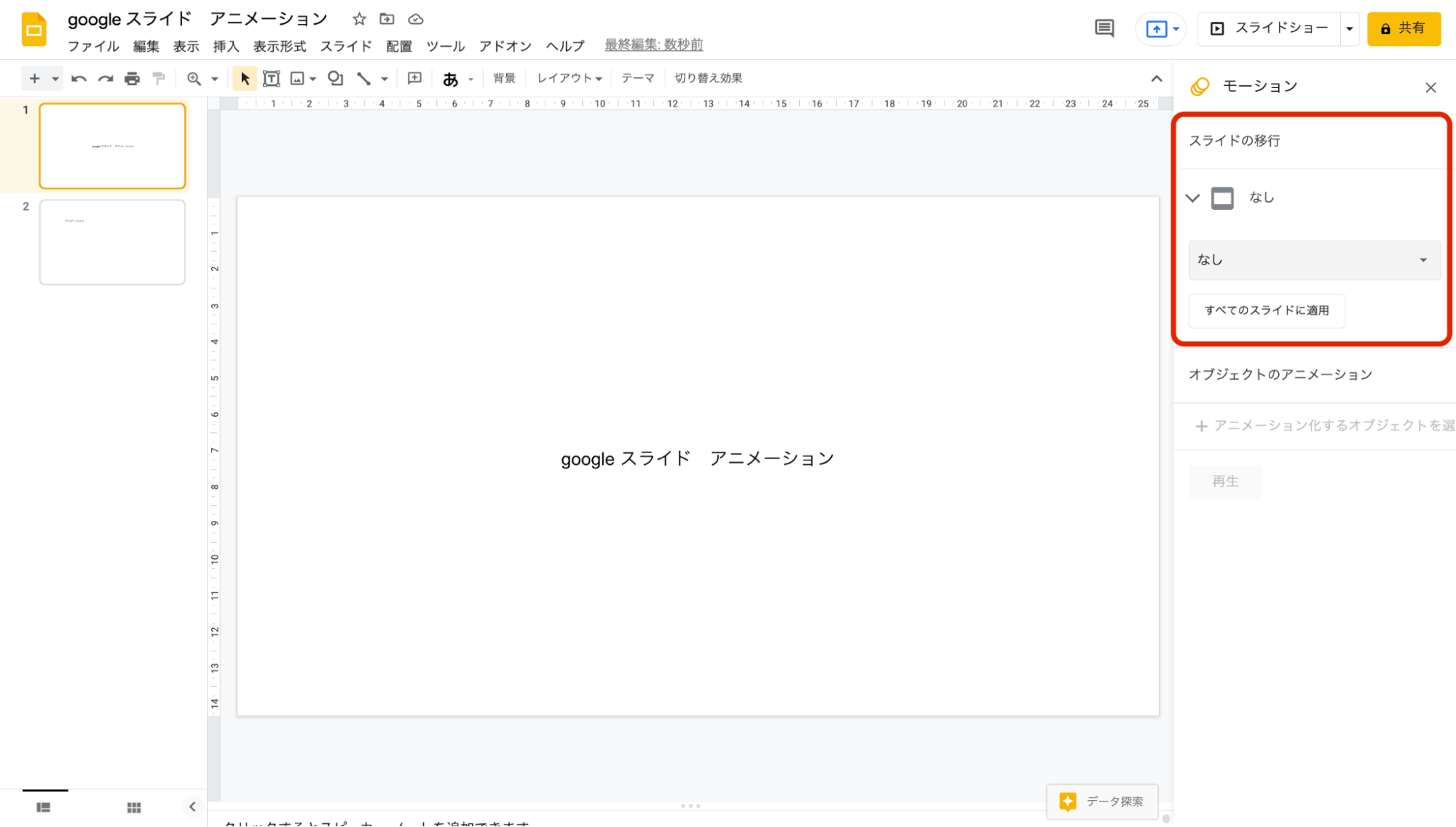Click すべてのスライドに適用 button
Screen dimensions: 1456x827
pyautogui.click(x=1267, y=310)
